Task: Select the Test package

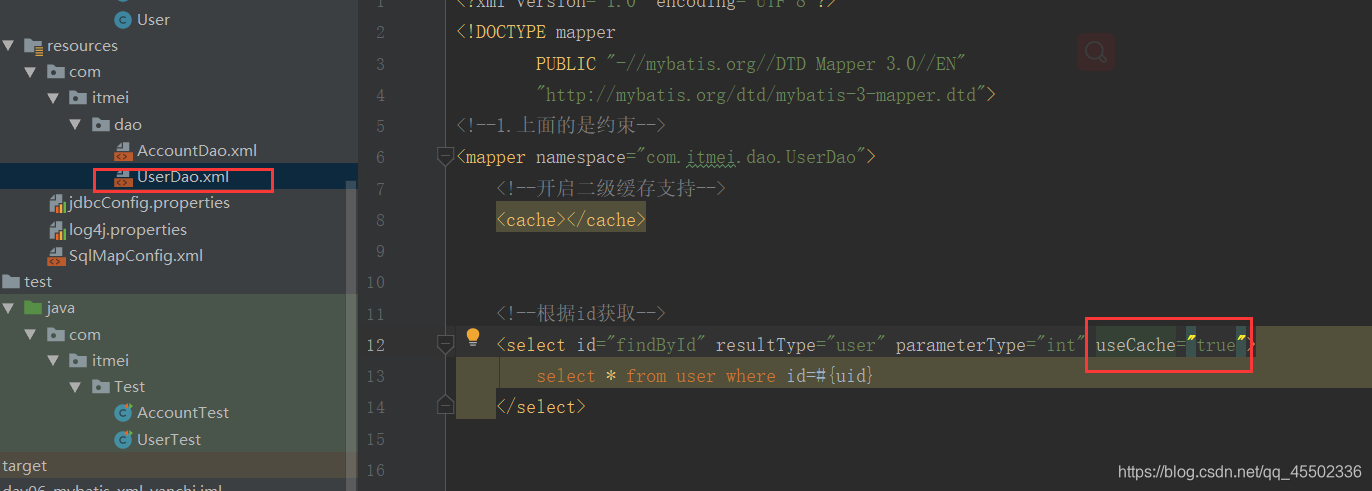Action: tap(130, 386)
